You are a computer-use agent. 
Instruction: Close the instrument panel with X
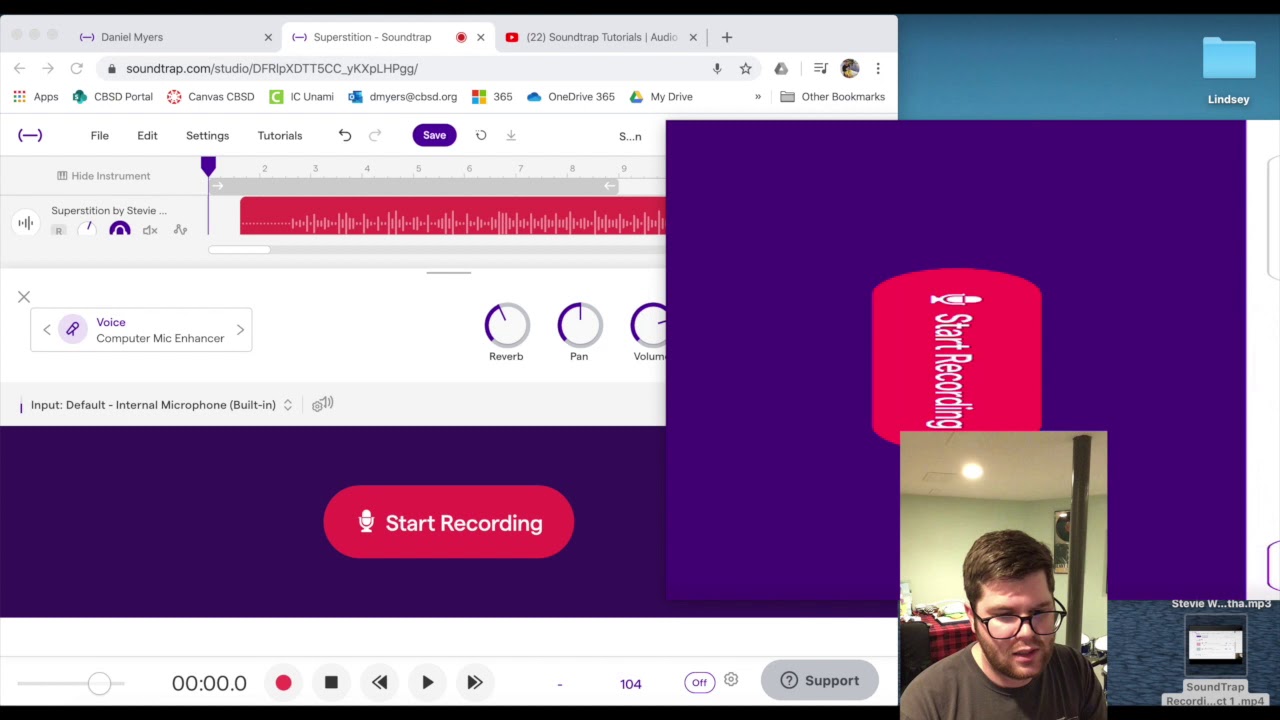click(24, 297)
